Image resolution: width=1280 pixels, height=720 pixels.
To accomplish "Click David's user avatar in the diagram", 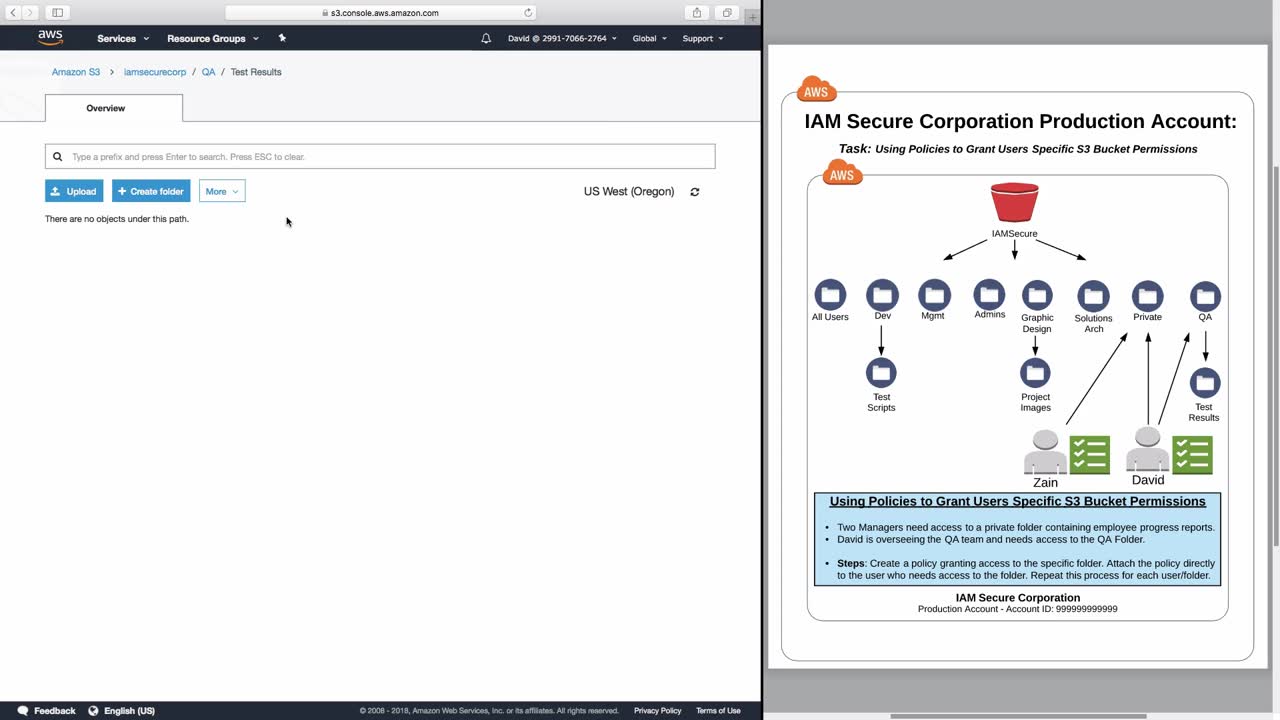I will 1147,449.
